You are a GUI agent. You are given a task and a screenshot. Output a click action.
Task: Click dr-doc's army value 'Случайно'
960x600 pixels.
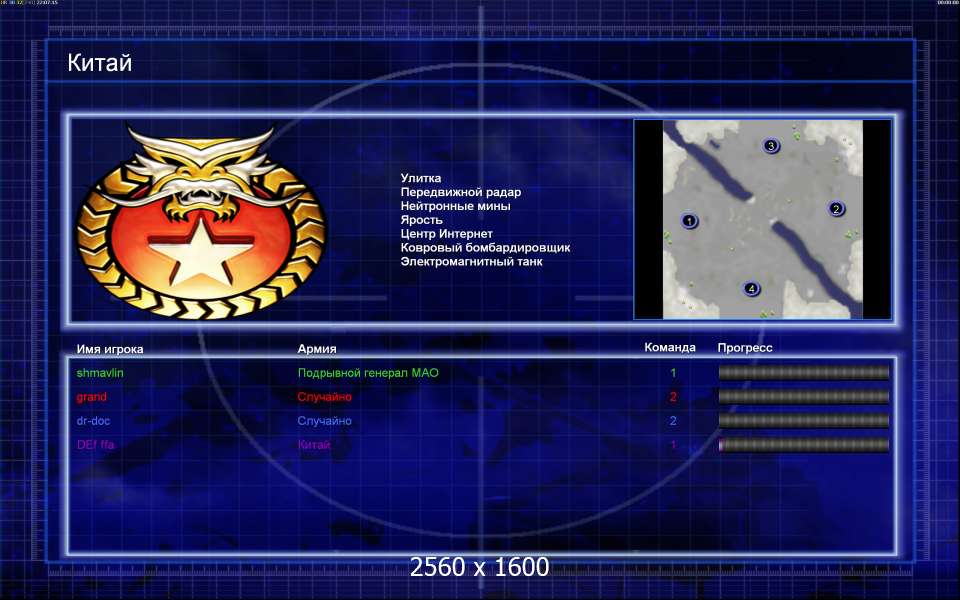click(x=324, y=421)
